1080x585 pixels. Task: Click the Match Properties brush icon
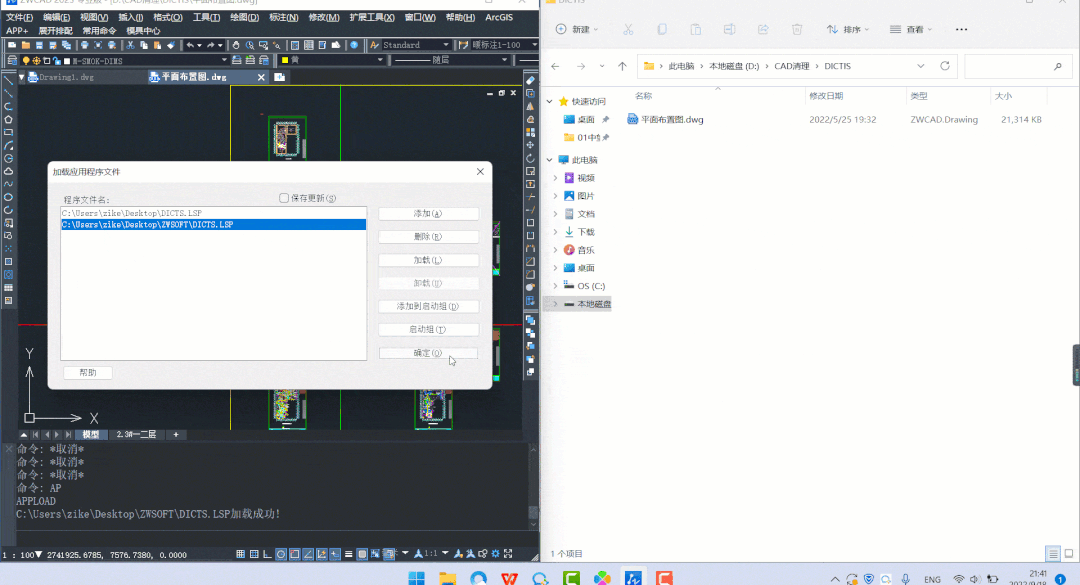171,45
